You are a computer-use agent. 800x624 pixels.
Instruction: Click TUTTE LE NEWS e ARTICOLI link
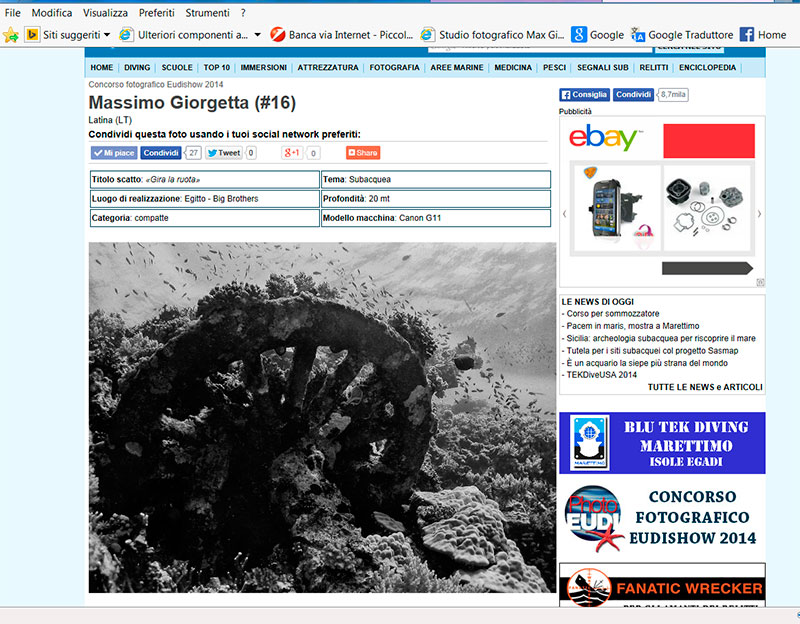705,387
